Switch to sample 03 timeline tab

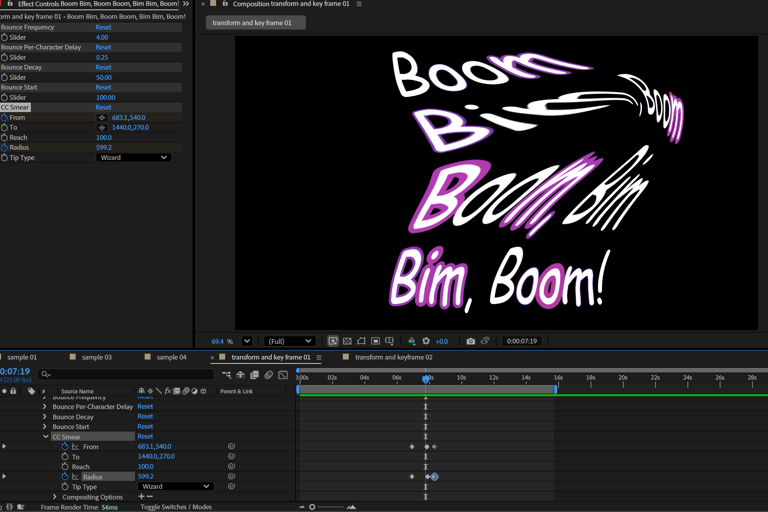tap(96, 357)
